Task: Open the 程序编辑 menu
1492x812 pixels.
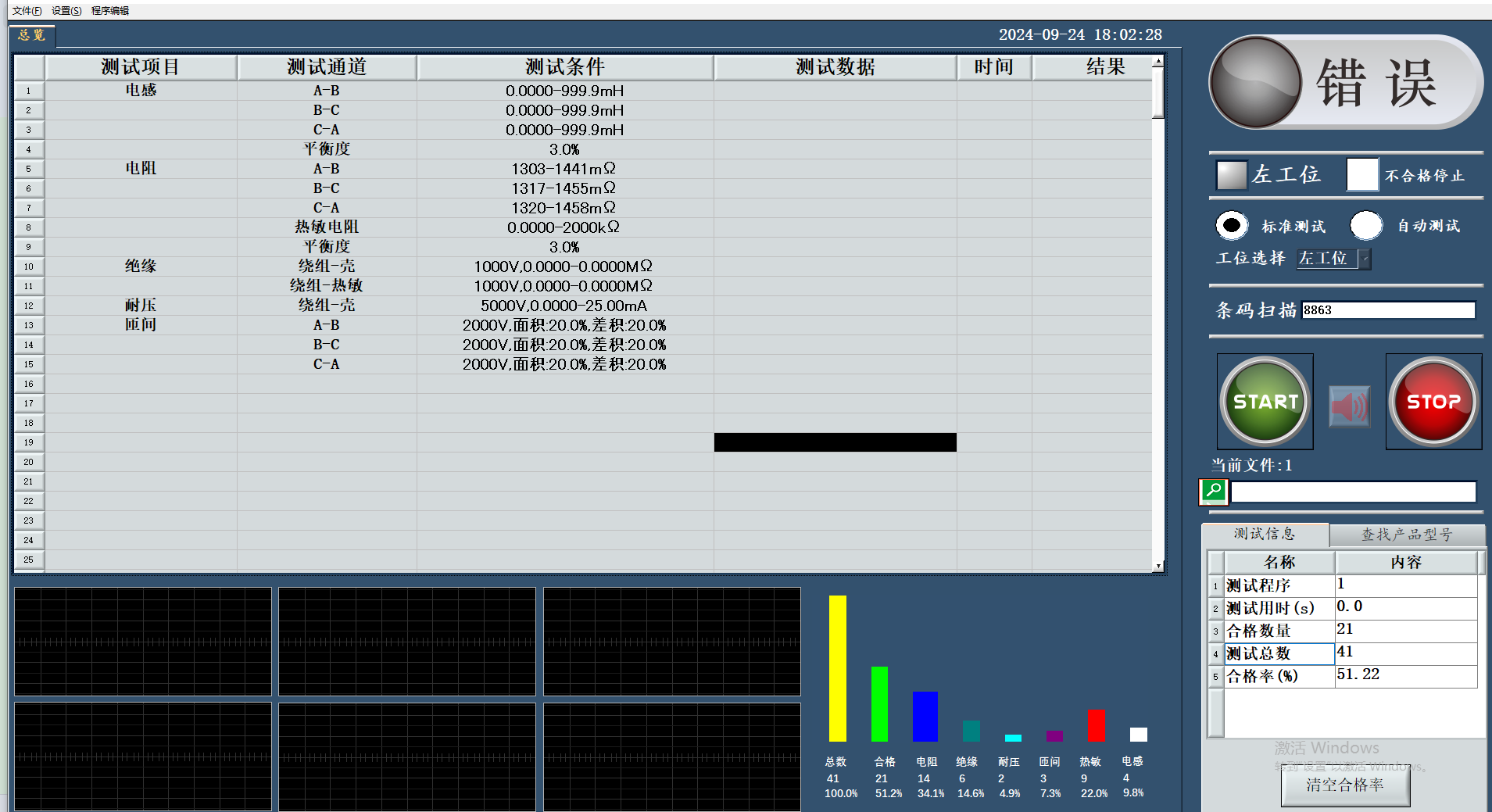Action: [x=110, y=11]
